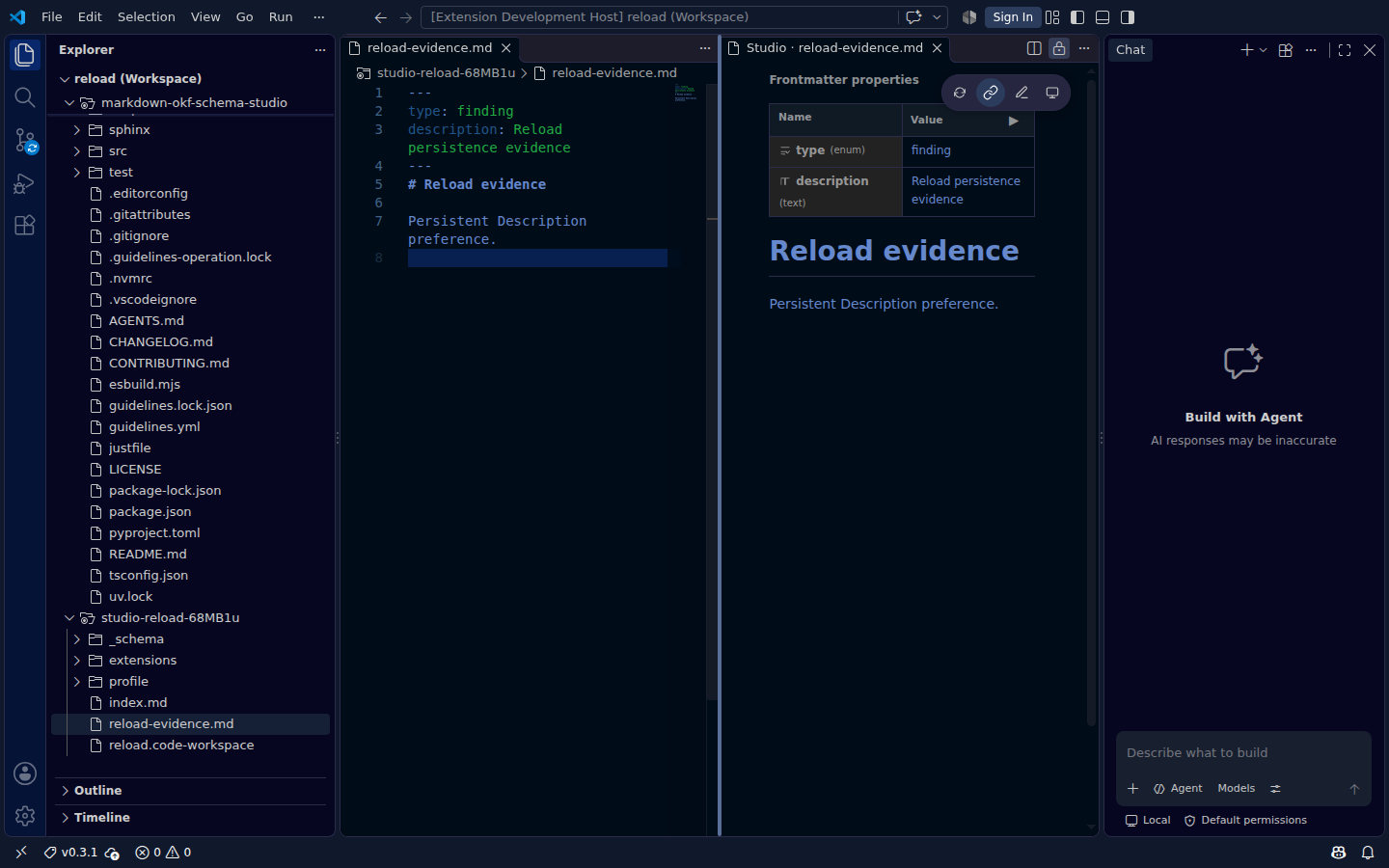
Task: Click the Describe what to build input
Action: click(1242, 753)
